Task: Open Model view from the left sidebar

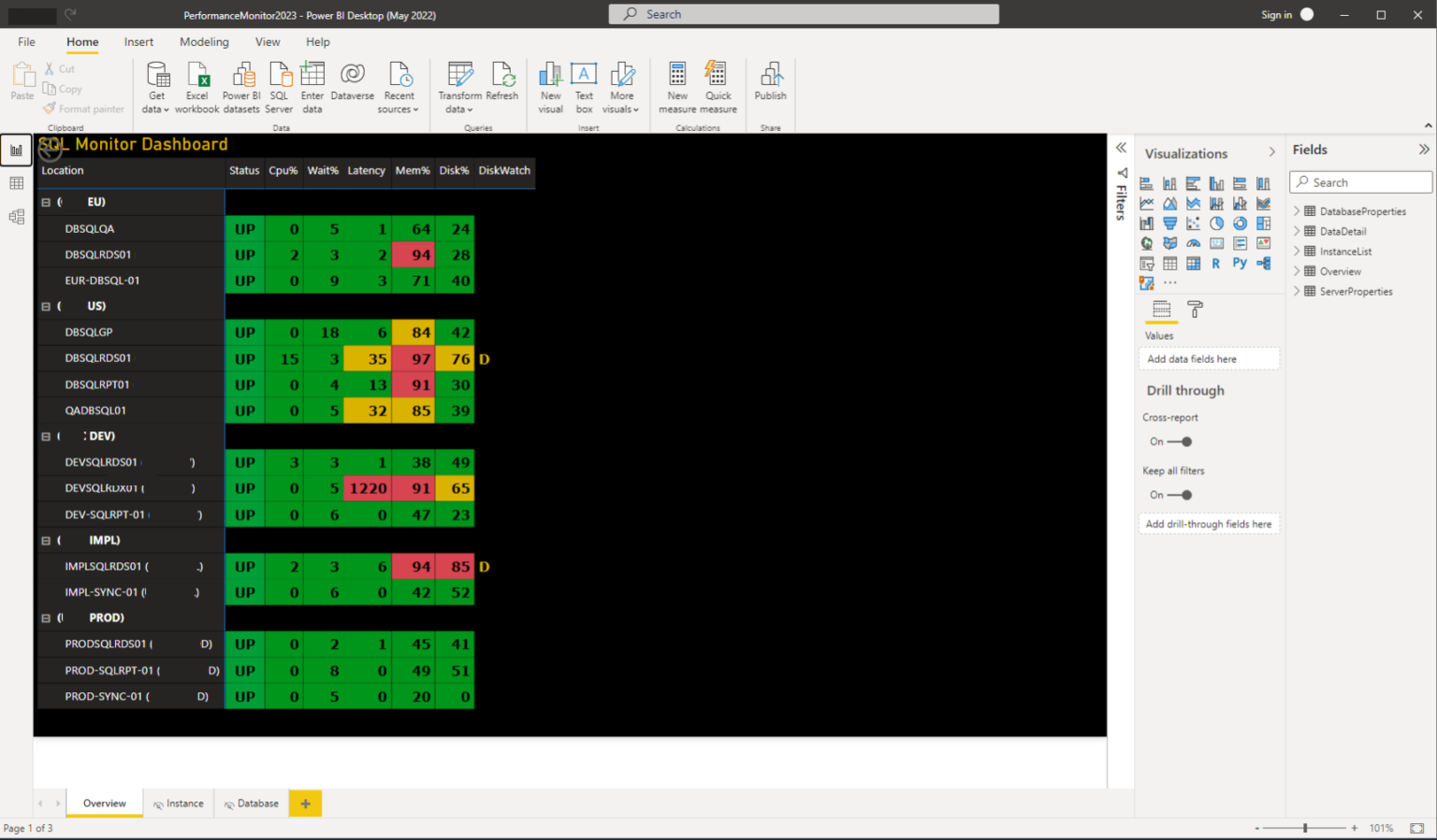Action: 16,216
